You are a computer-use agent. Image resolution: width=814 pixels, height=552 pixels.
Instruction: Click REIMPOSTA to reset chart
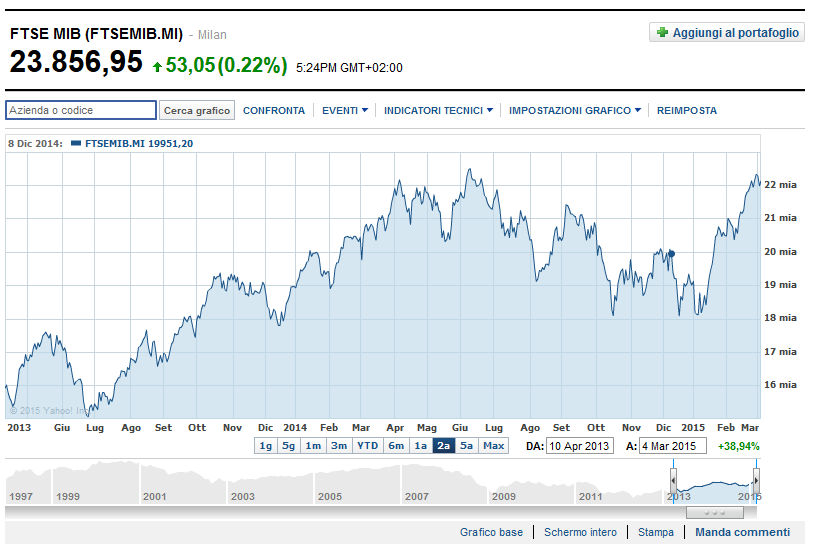click(686, 111)
